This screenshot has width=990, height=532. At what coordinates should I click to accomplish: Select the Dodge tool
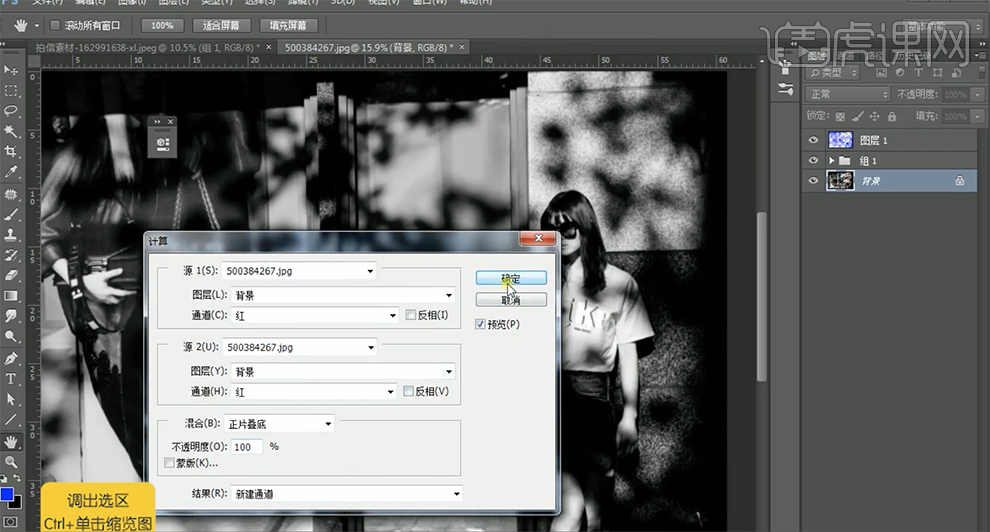pos(11,336)
